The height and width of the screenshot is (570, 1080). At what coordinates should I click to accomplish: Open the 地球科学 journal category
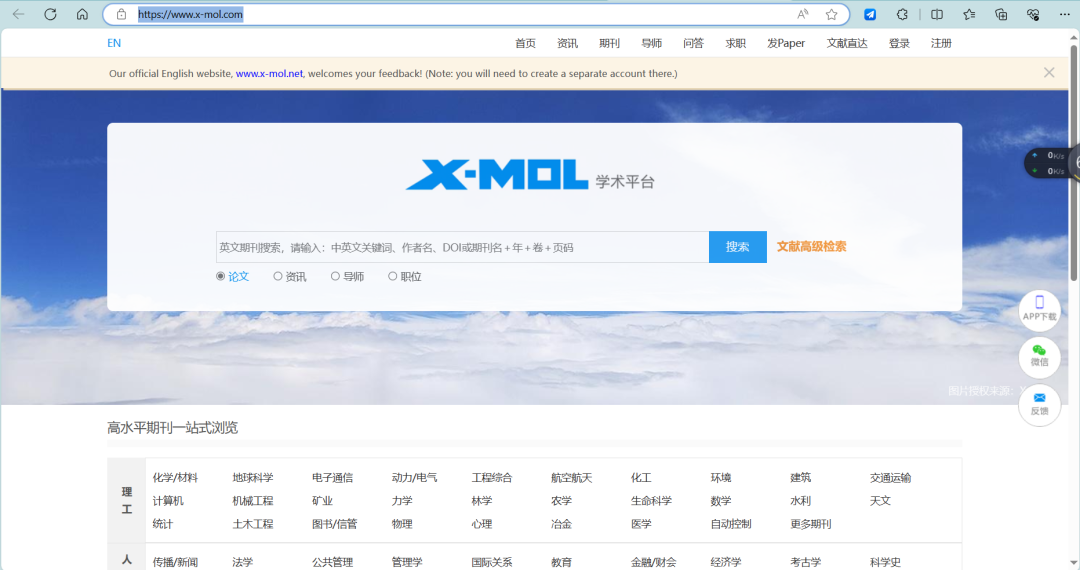coord(253,478)
